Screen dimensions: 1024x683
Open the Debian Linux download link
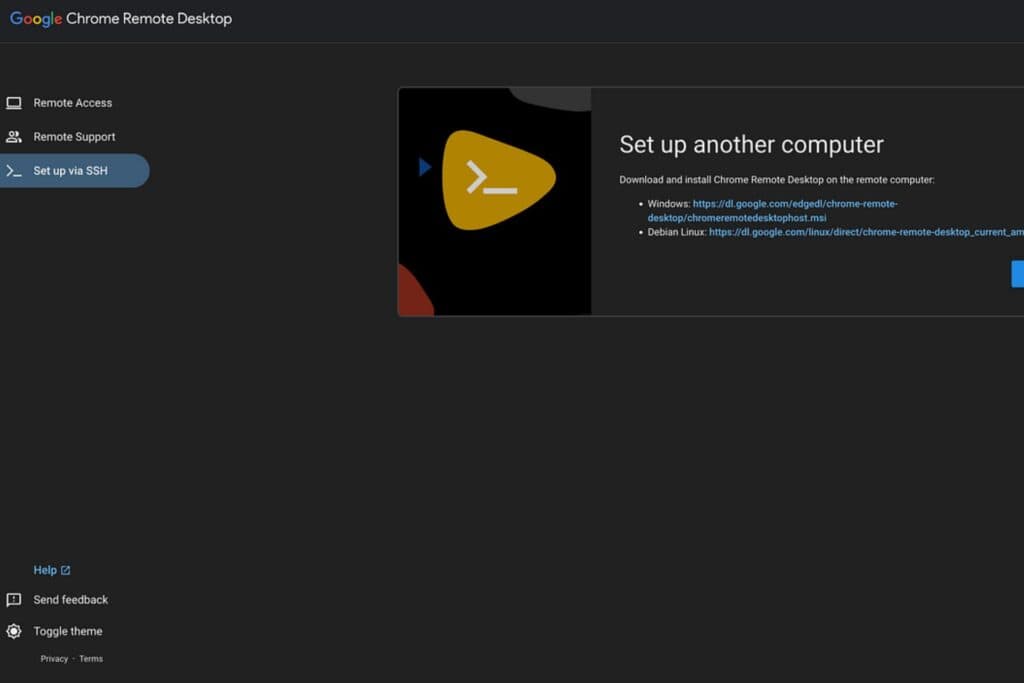865,231
